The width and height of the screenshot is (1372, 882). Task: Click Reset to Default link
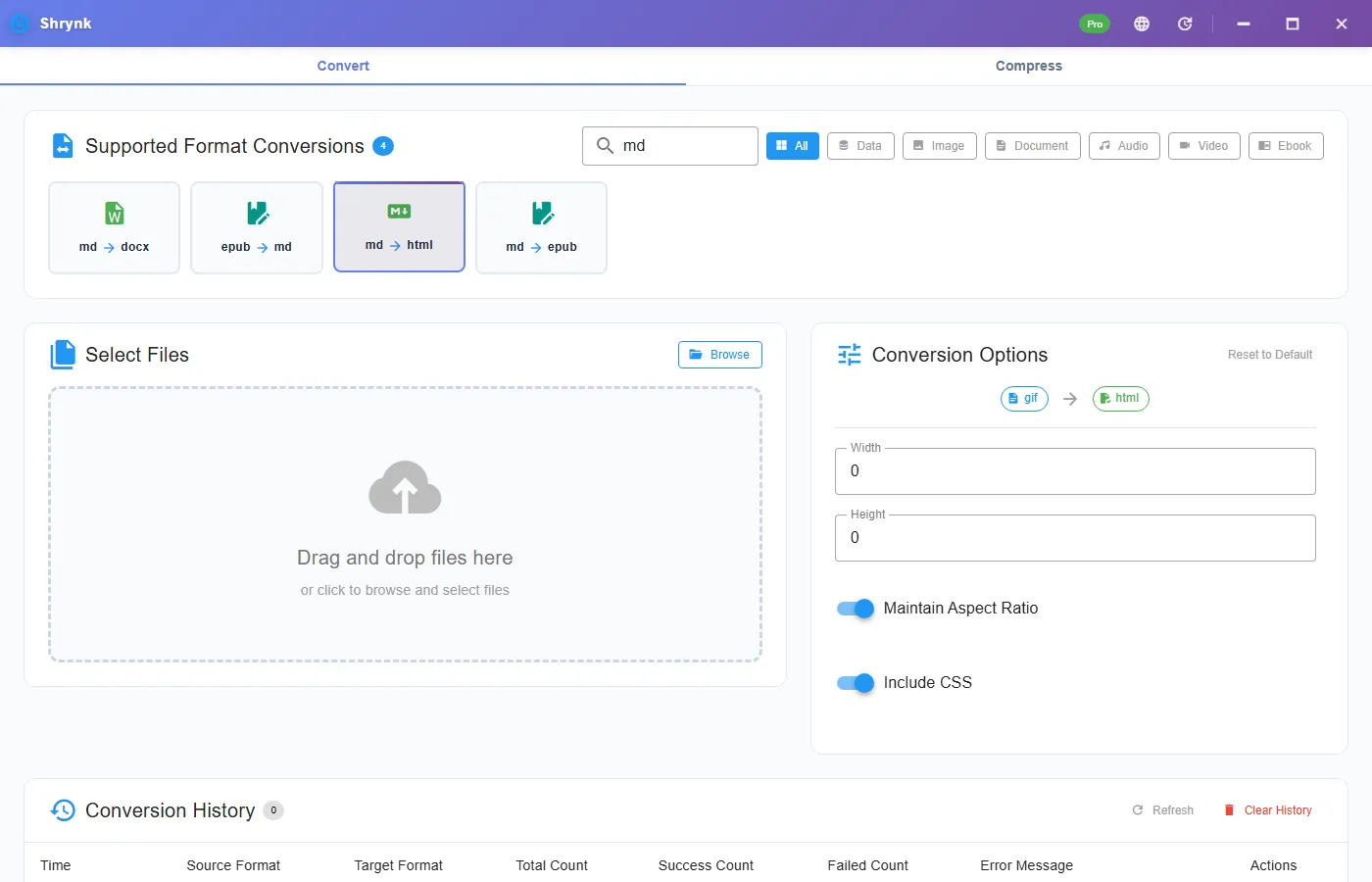pos(1270,355)
